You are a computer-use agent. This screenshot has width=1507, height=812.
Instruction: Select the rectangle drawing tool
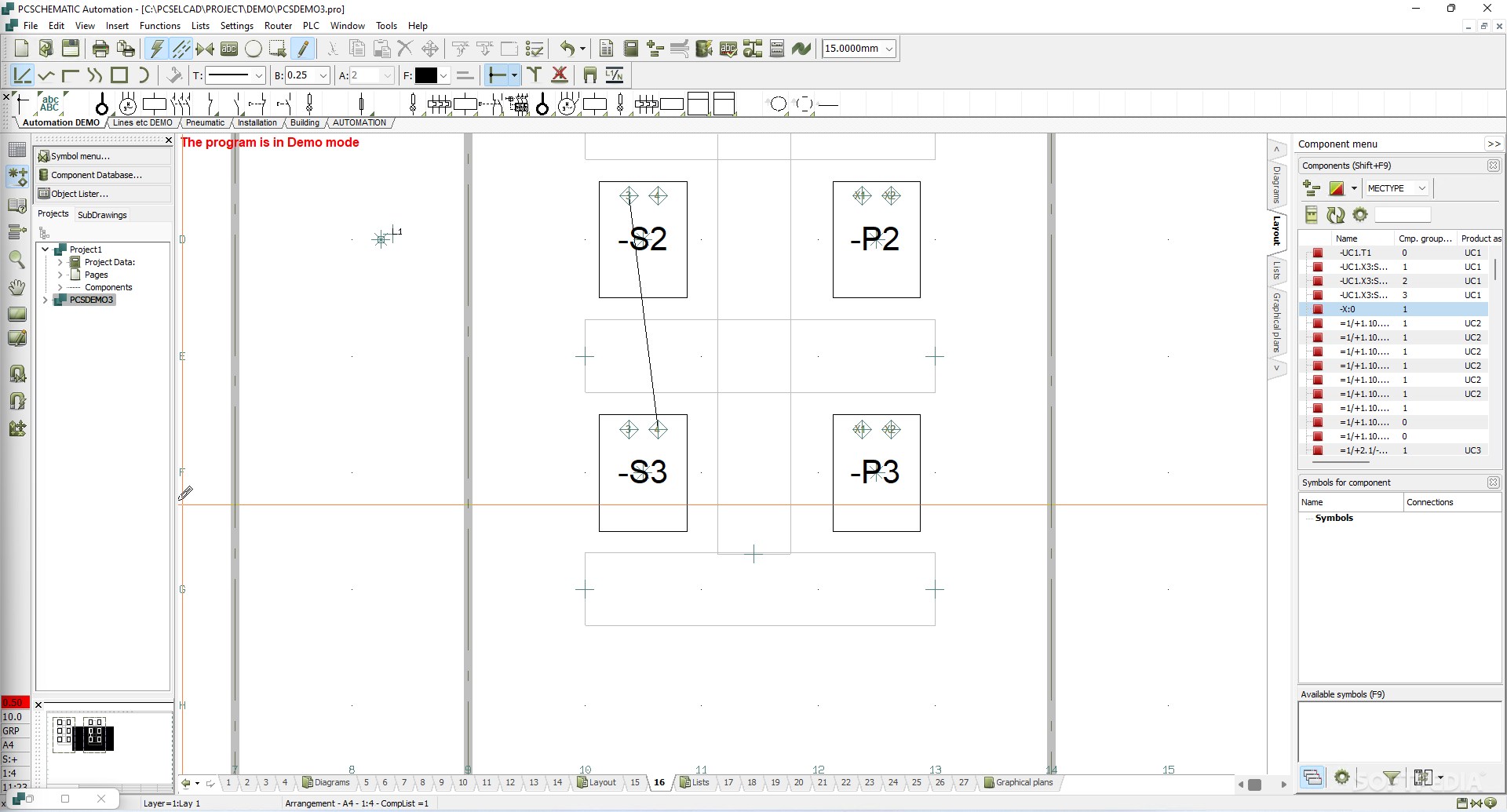click(119, 75)
